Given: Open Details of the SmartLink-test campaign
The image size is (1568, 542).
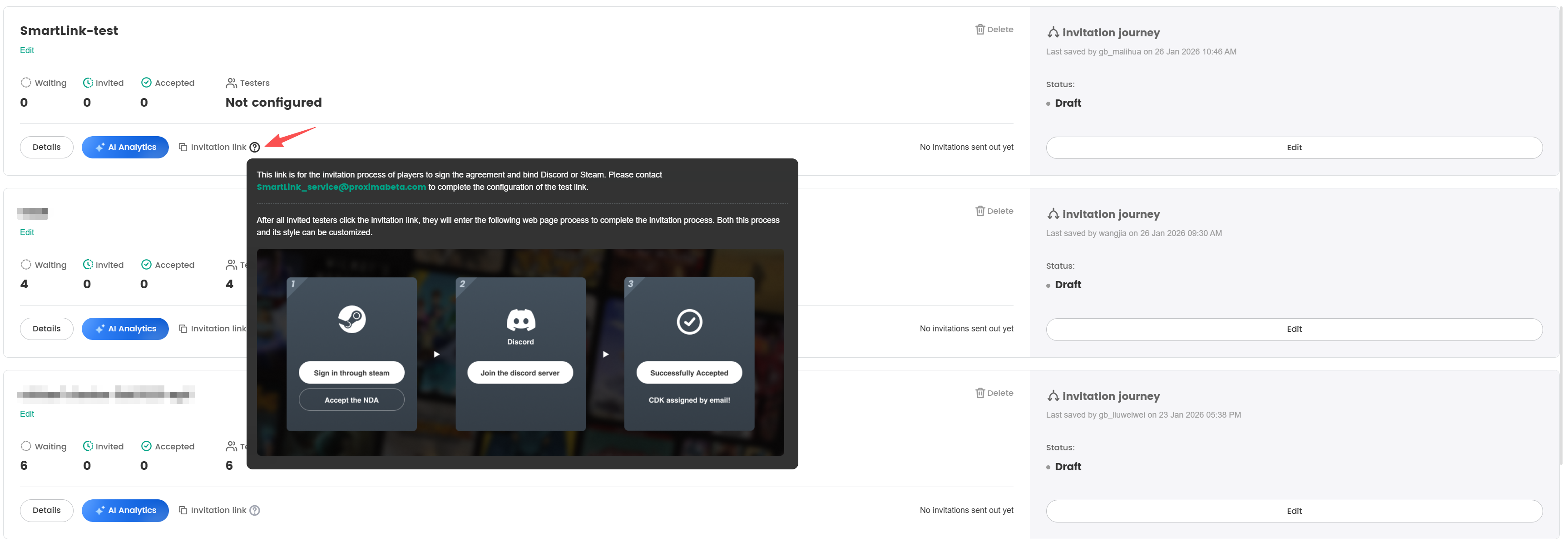Looking at the screenshot, I should pyautogui.click(x=46, y=147).
